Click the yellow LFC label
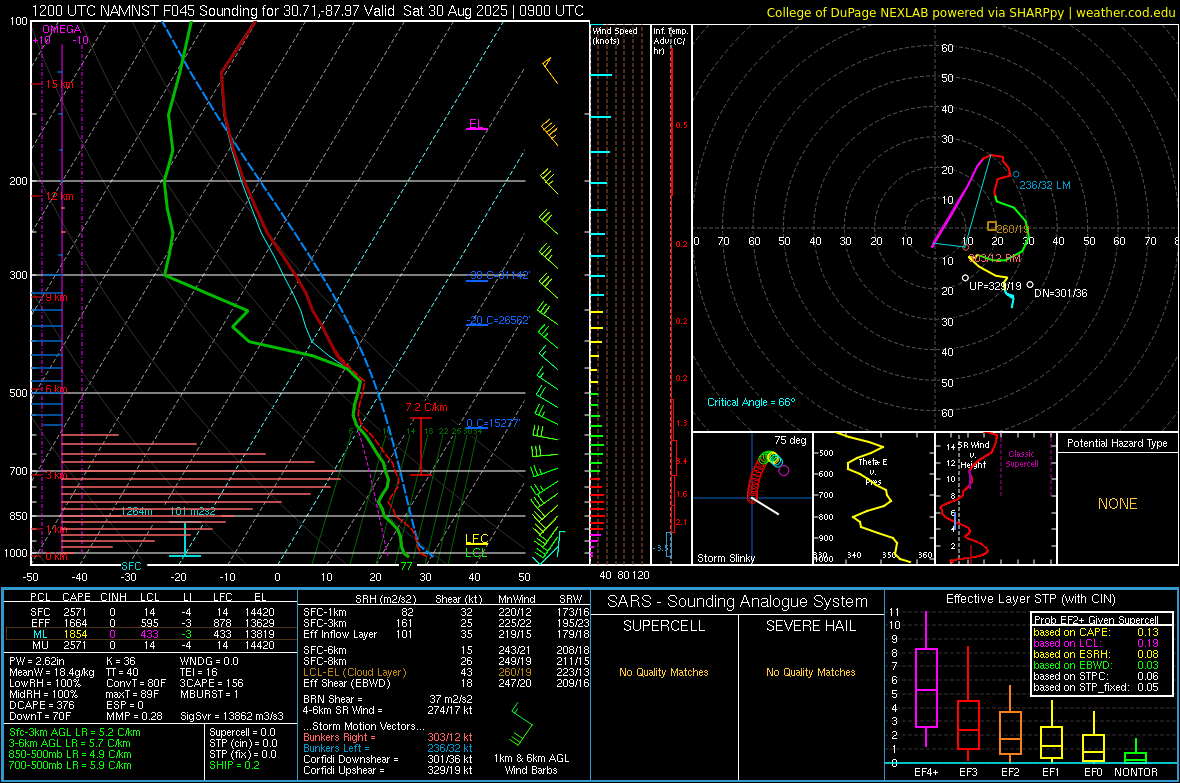 (x=477, y=539)
